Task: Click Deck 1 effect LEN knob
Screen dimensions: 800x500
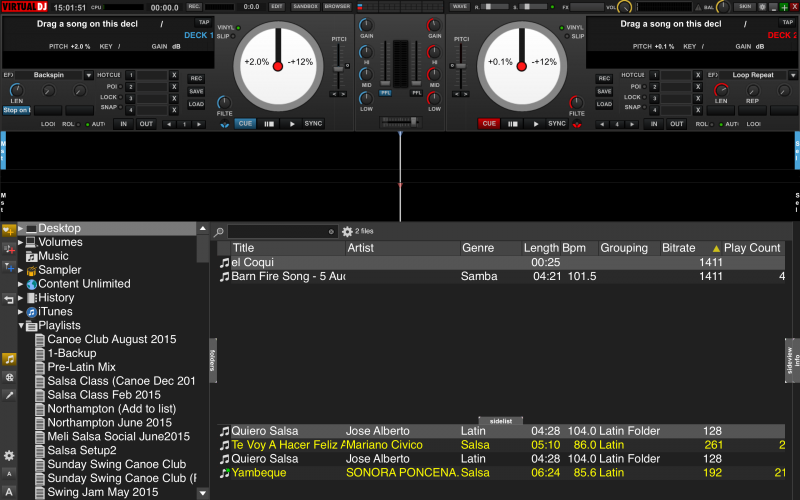Action: pos(16,90)
